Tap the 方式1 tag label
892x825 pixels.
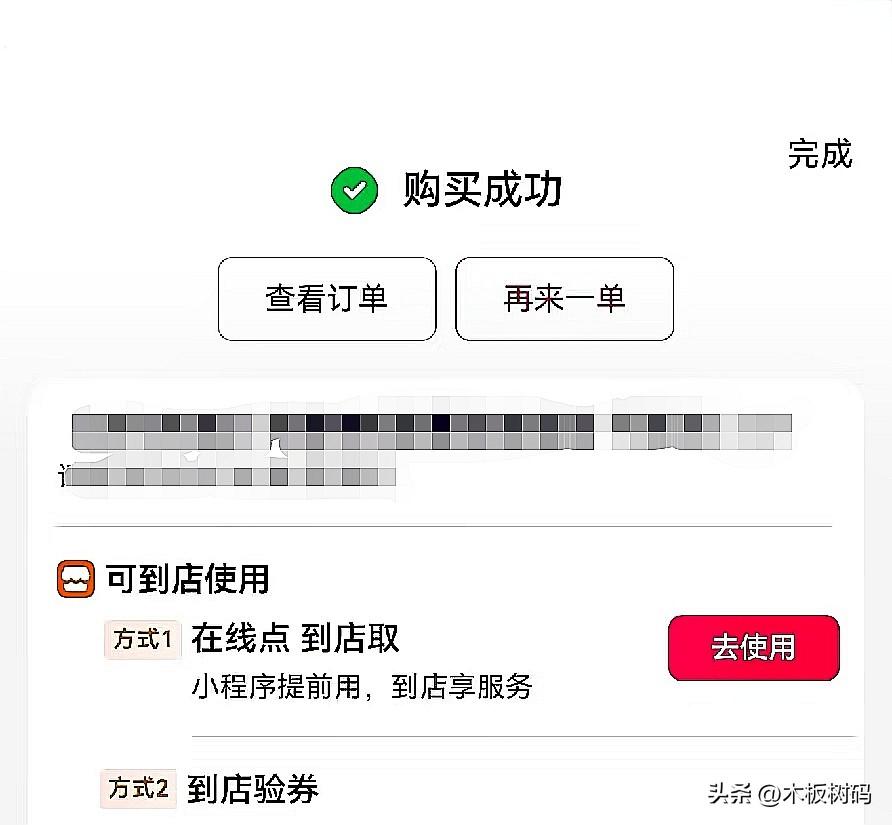click(x=142, y=640)
